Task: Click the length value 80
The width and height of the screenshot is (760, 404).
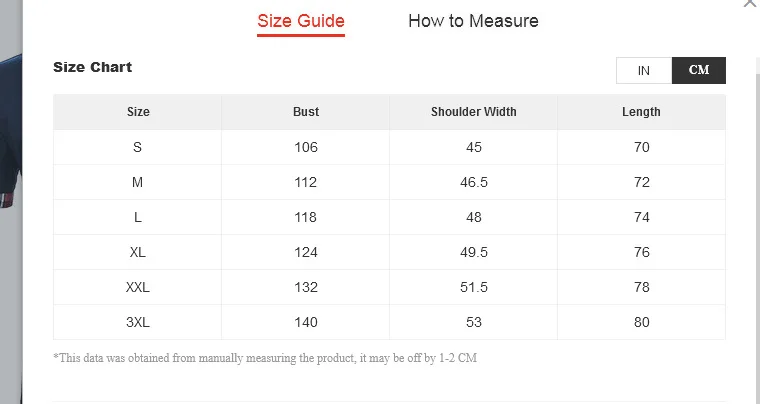Action: click(641, 322)
